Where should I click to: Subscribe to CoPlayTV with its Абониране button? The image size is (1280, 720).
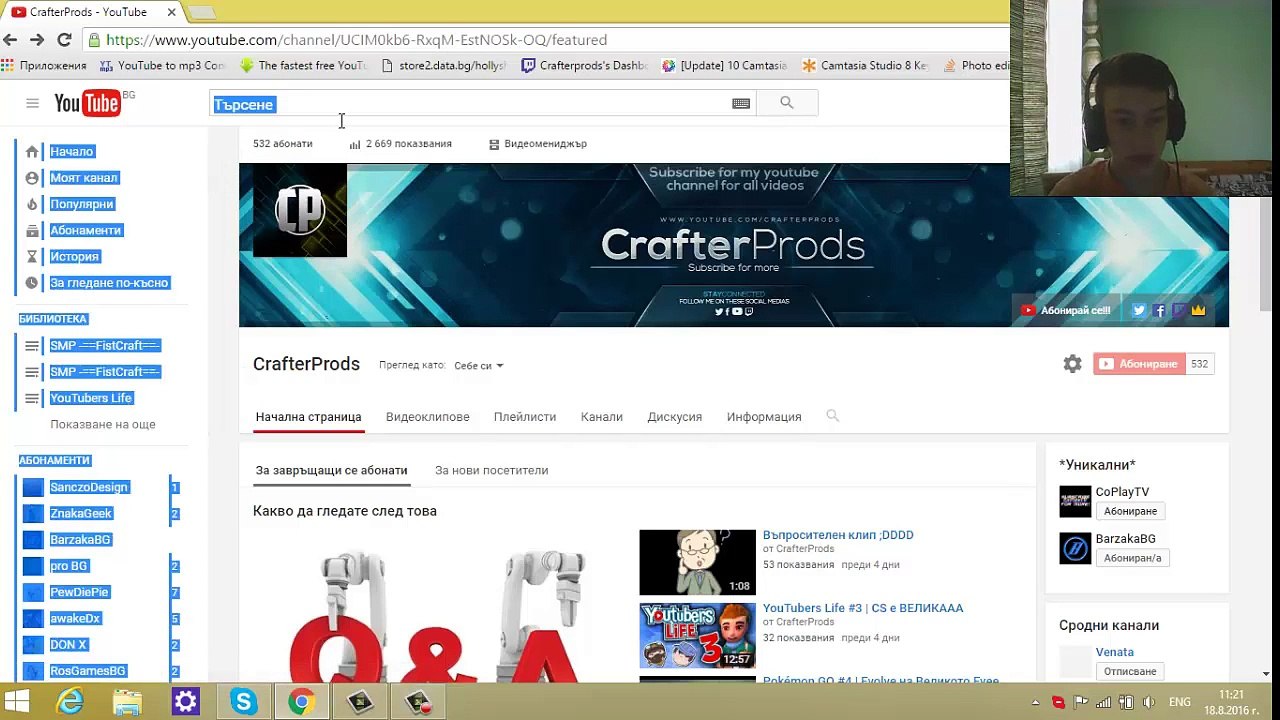point(1130,511)
